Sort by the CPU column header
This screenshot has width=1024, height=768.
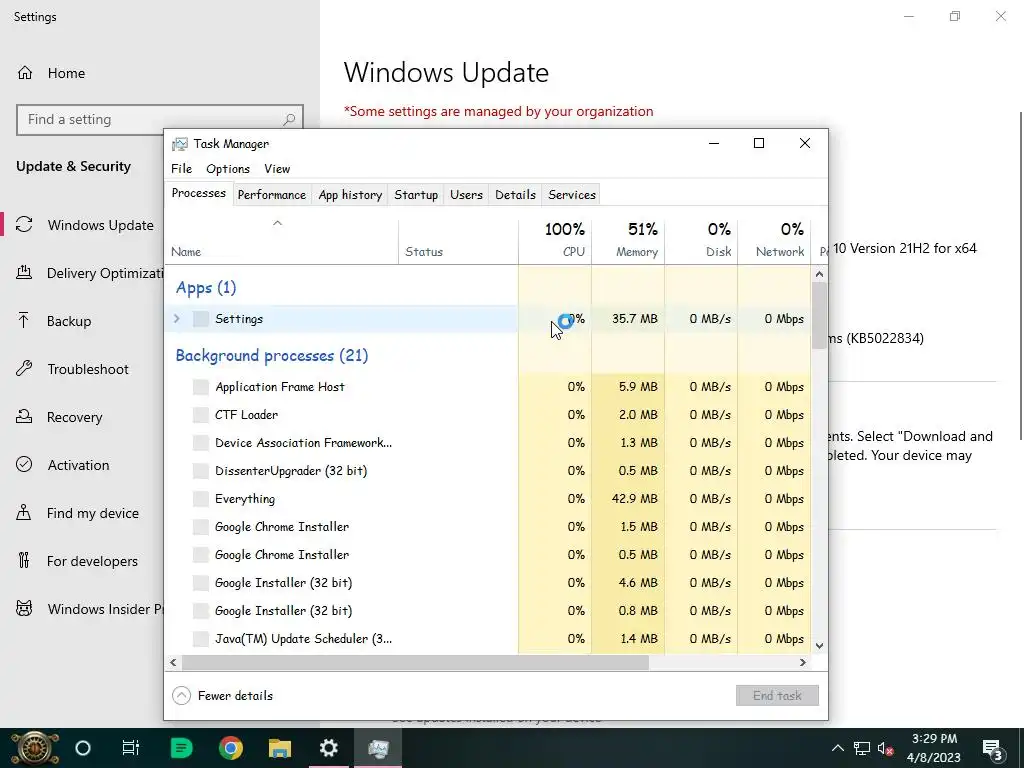[x=555, y=239]
